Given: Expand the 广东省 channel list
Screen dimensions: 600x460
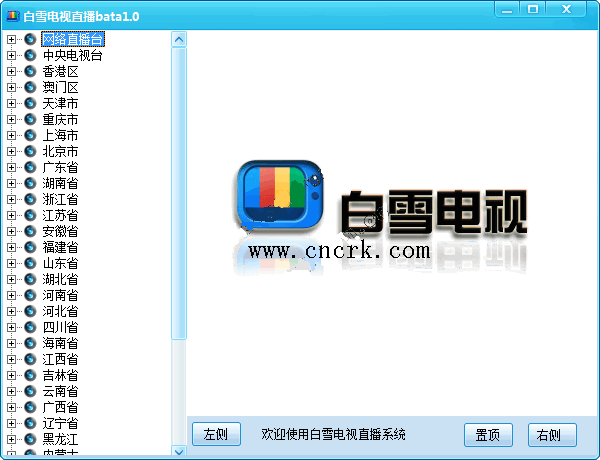Looking at the screenshot, I should pyautogui.click(x=11, y=168).
